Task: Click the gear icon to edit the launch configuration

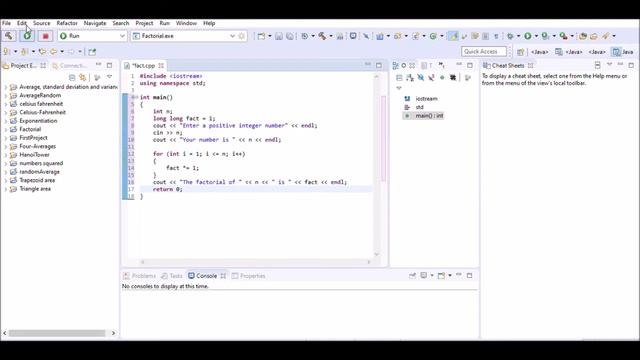Action: point(242,36)
